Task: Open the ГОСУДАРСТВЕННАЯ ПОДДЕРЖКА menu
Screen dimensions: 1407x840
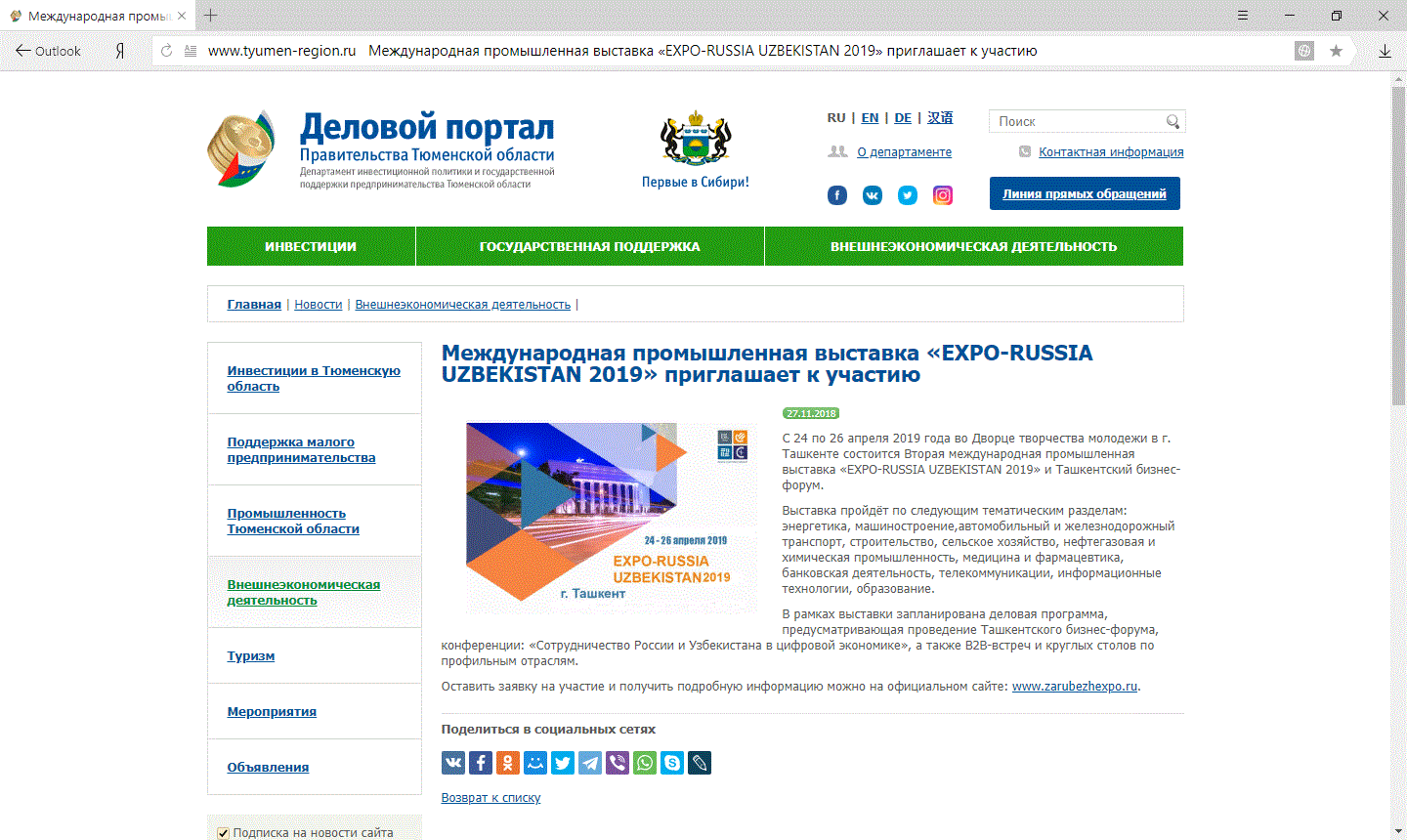Action: click(x=590, y=246)
